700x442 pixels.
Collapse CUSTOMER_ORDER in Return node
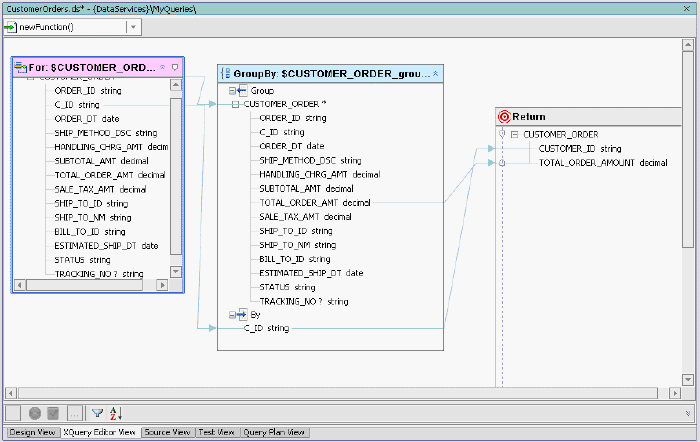pyautogui.click(x=514, y=134)
